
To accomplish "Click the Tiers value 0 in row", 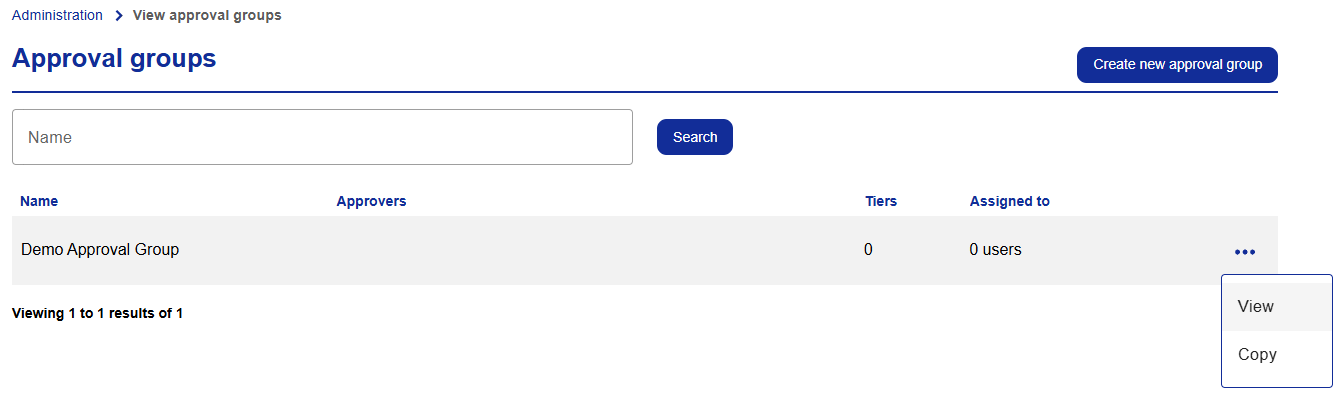I will (868, 250).
